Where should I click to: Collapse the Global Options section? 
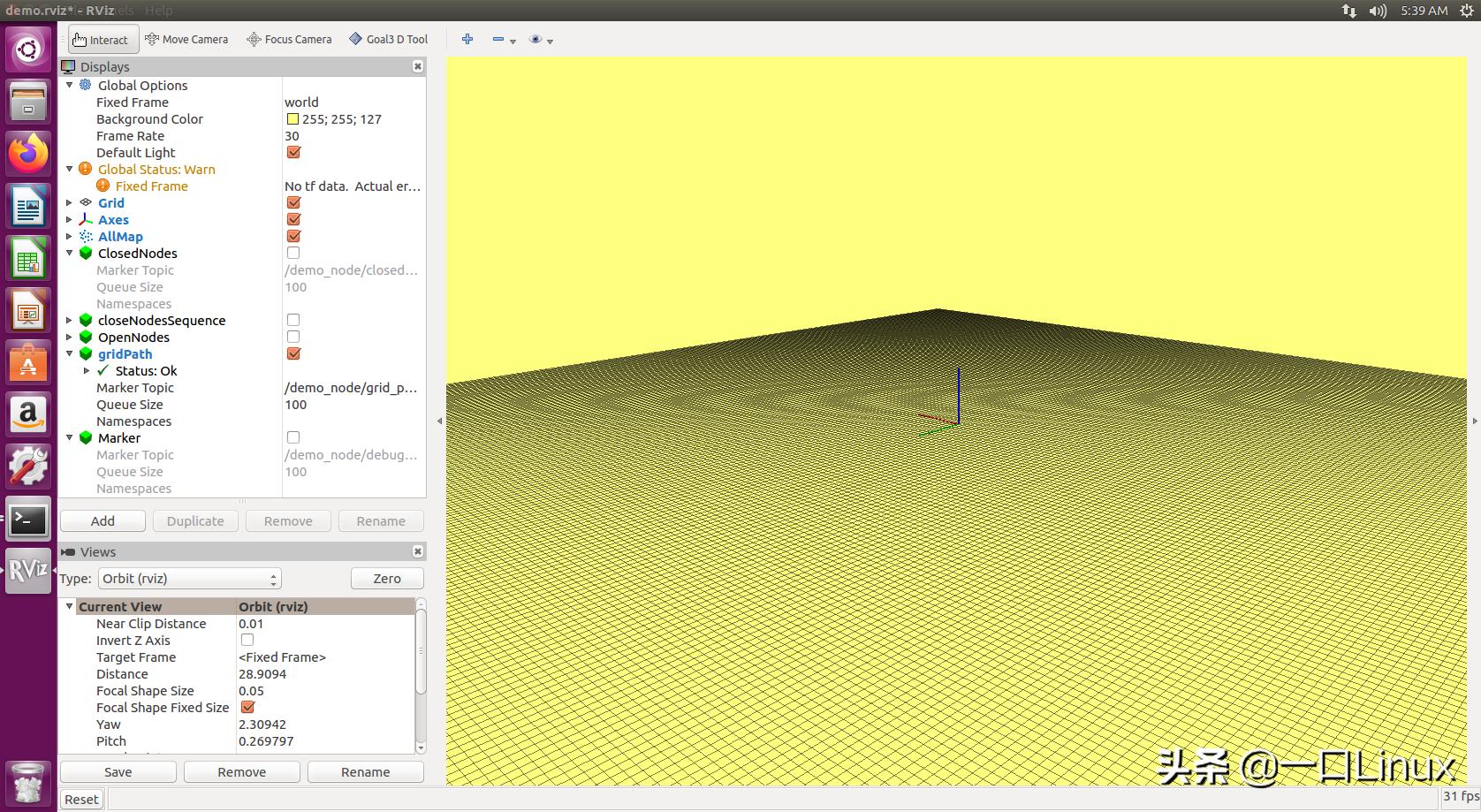coord(70,86)
